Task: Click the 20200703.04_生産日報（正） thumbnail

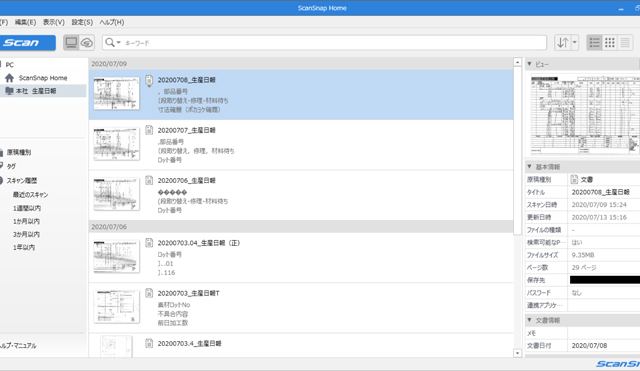Action: [116, 256]
